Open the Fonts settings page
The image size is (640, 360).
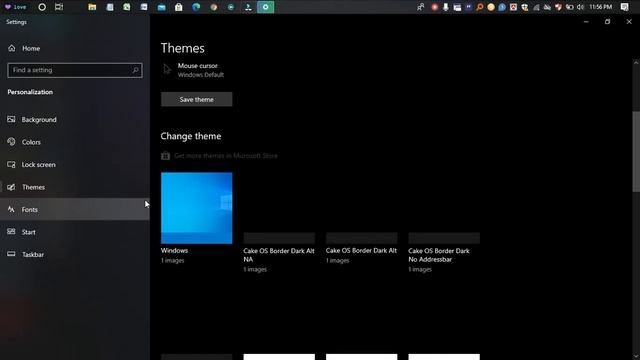(75, 209)
